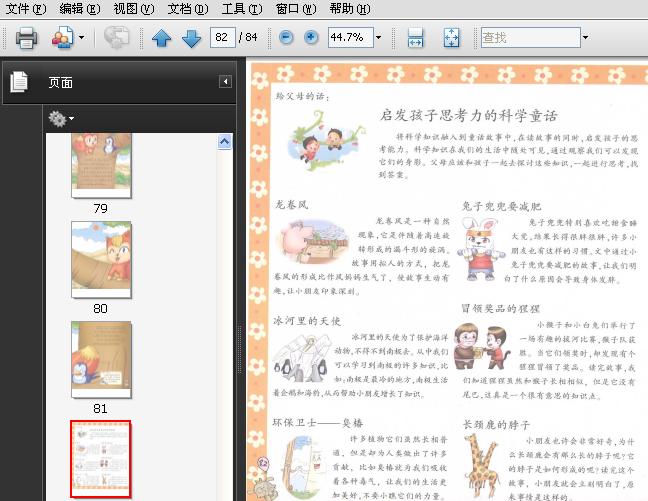Zoom in with the plus button
Viewport: 648px width, 501px height.
point(311,38)
